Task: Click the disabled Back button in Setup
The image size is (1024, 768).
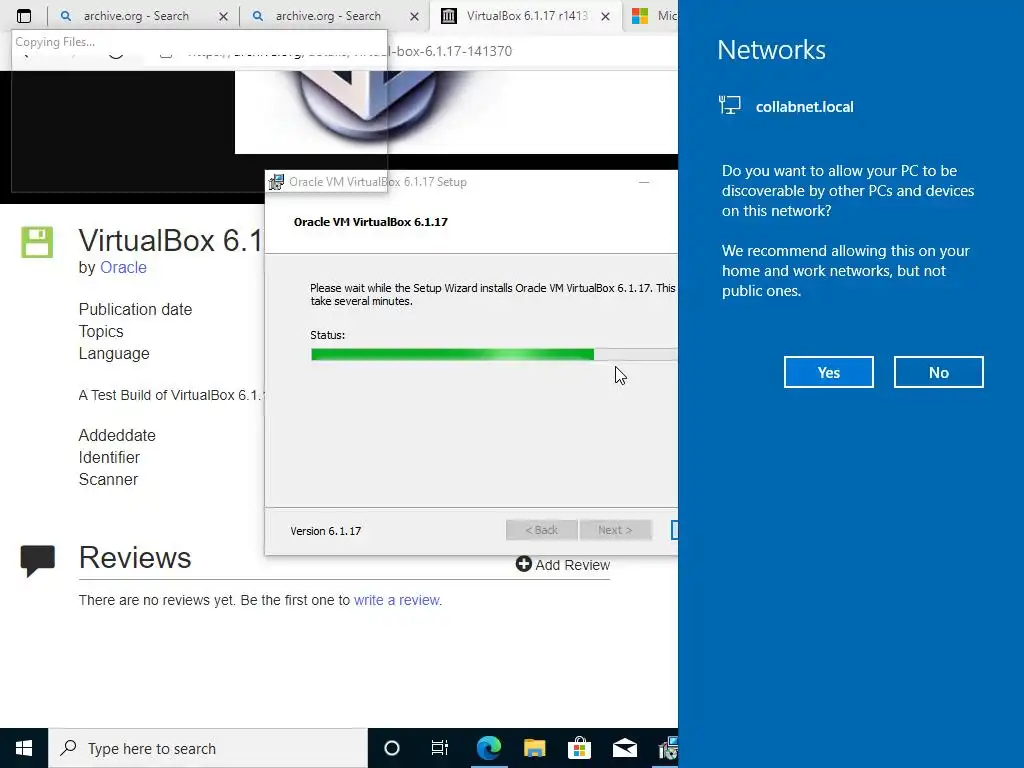Action: (x=541, y=530)
